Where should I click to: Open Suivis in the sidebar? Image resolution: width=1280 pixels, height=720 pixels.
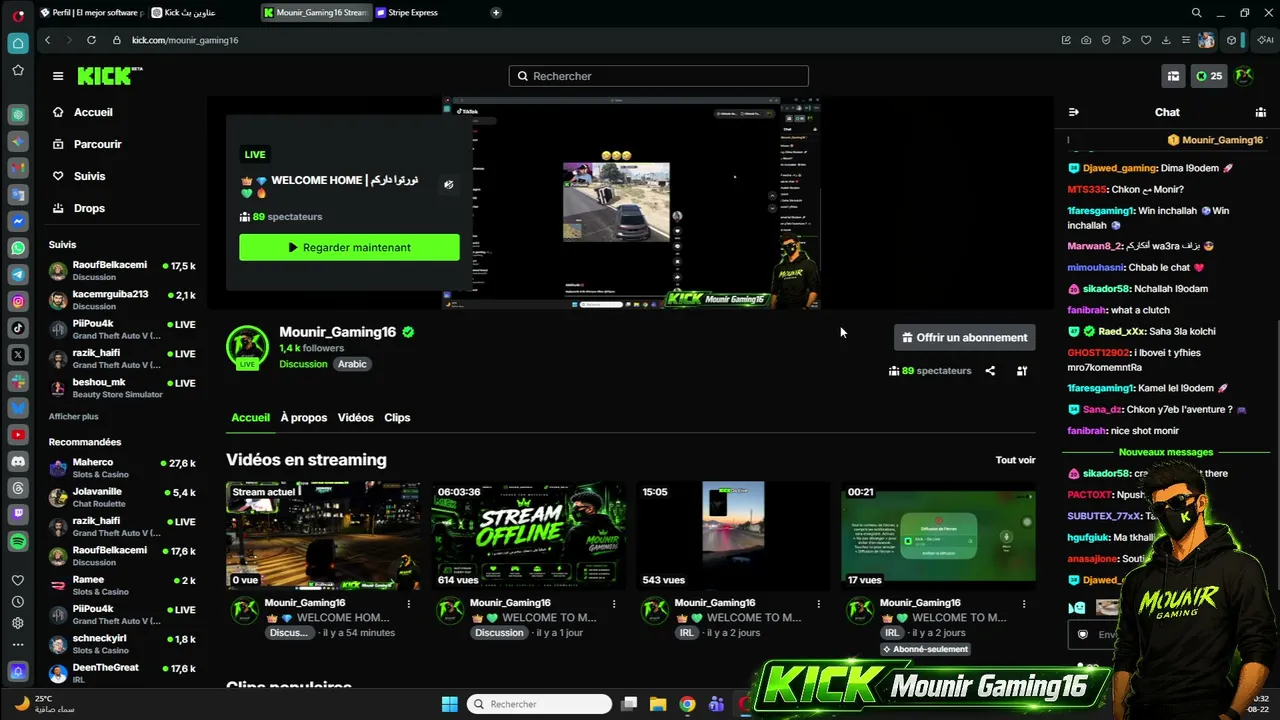pyautogui.click(x=89, y=176)
